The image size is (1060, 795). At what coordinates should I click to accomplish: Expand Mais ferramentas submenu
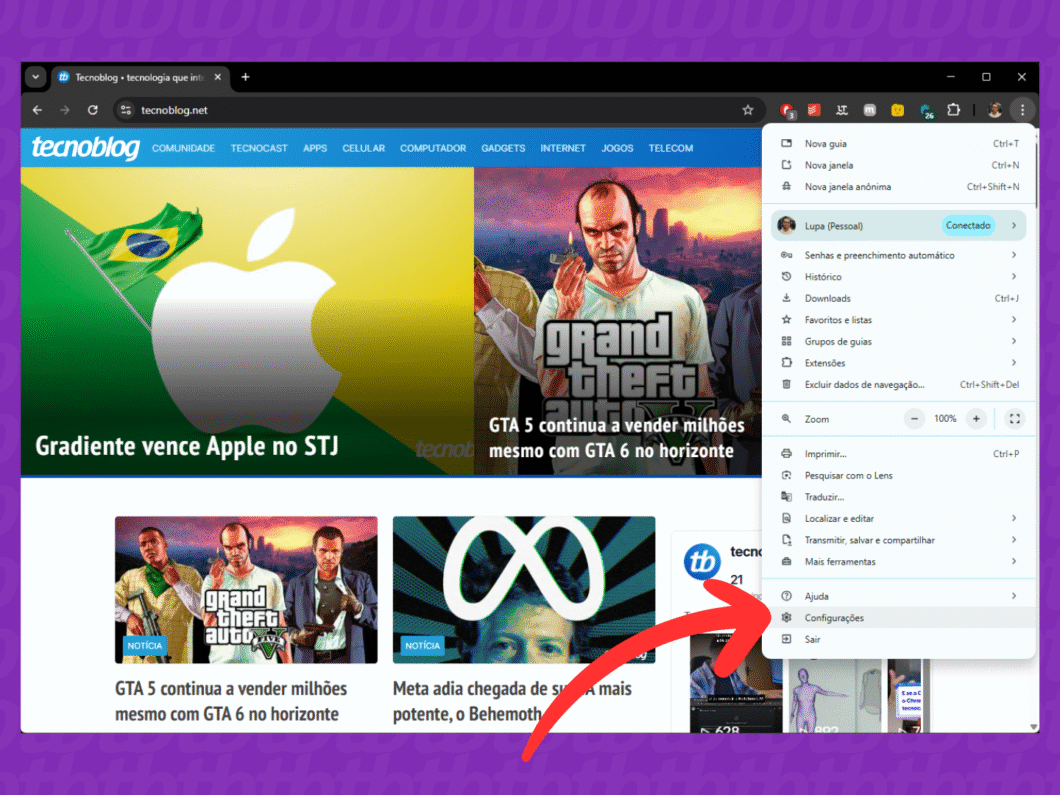pyautogui.click(x=899, y=562)
